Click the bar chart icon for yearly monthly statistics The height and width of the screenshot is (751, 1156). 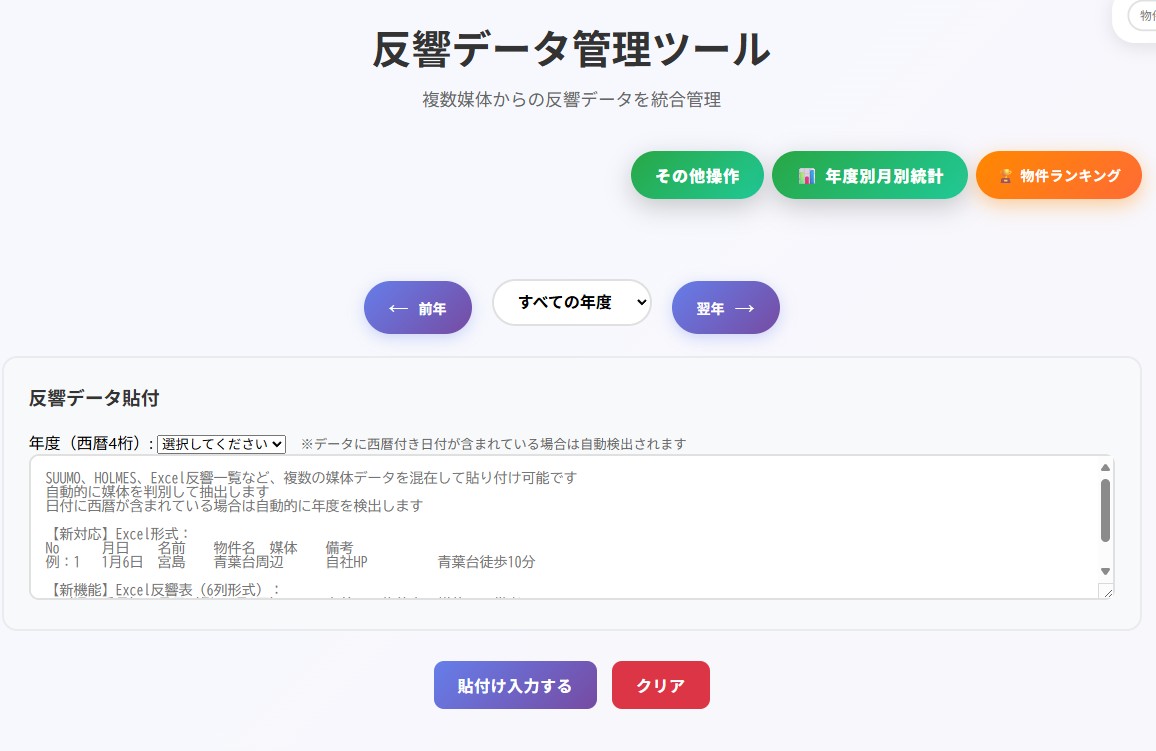(807, 176)
